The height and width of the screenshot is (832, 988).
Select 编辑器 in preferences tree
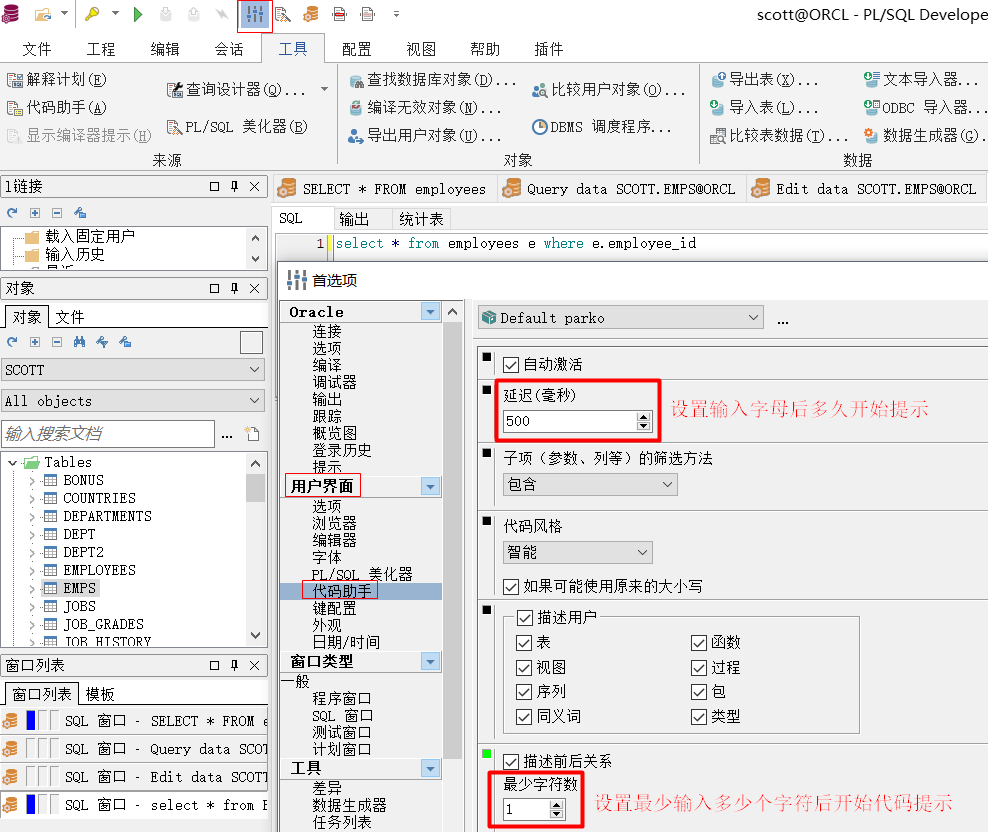point(334,540)
